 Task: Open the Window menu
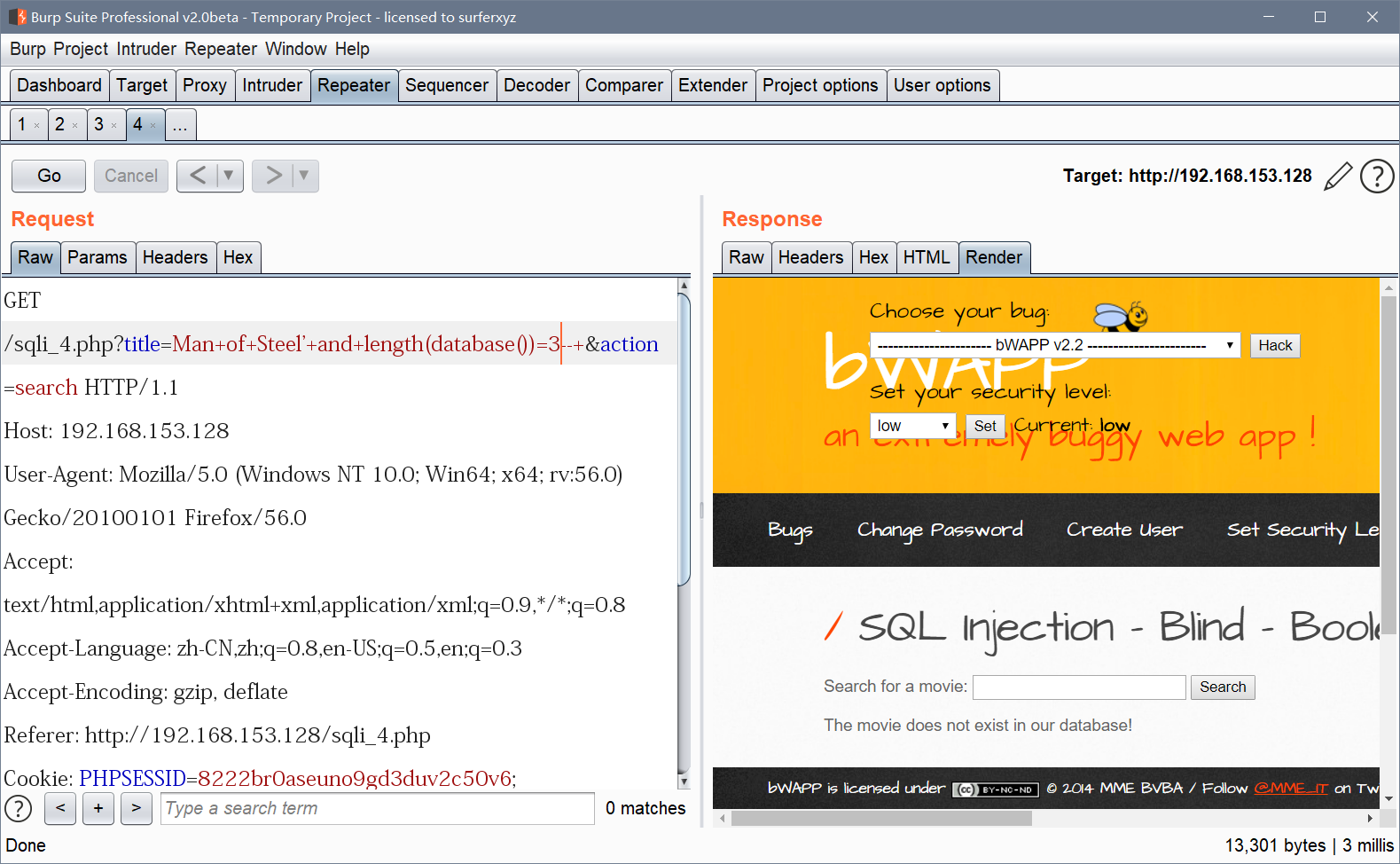coord(296,49)
